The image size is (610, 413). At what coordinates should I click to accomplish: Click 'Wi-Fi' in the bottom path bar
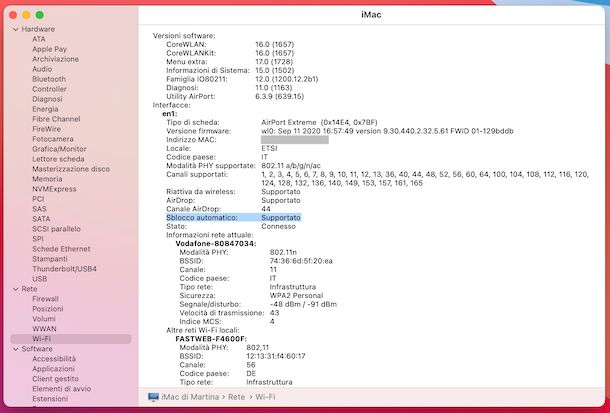[x=265, y=397]
